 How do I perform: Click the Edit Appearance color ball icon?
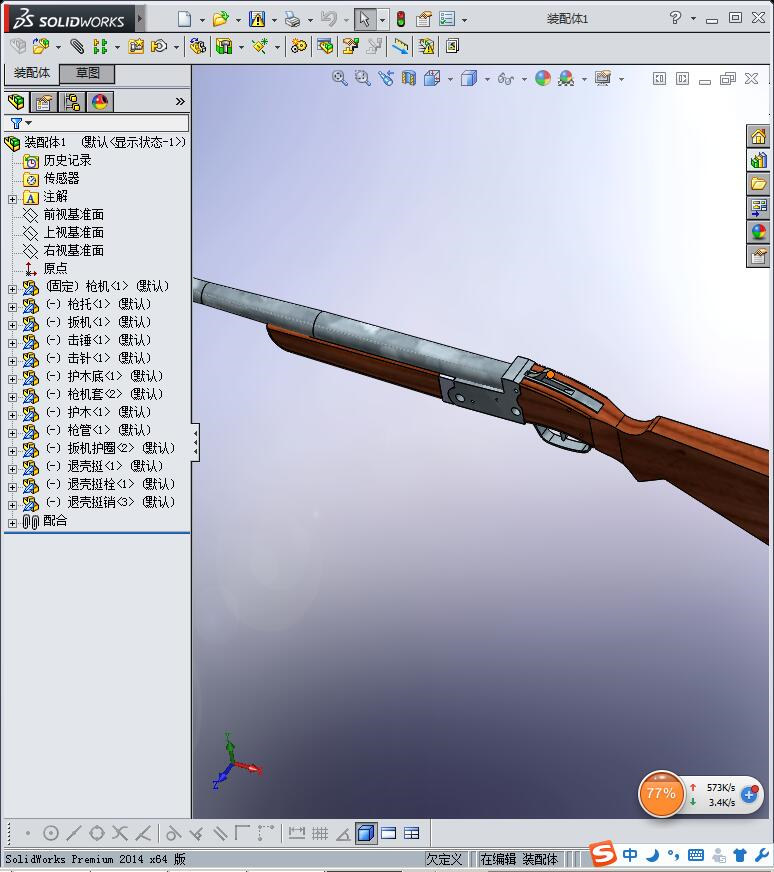click(543, 78)
